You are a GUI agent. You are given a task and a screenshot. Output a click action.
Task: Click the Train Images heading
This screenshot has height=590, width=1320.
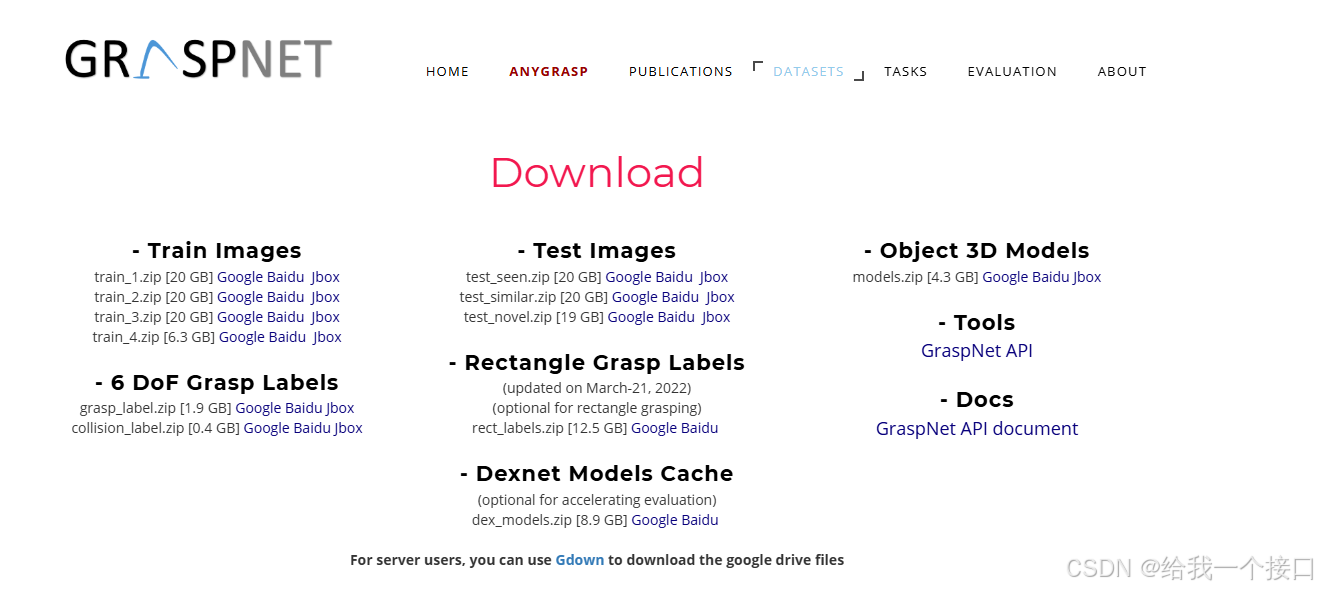tap(216, 251)
